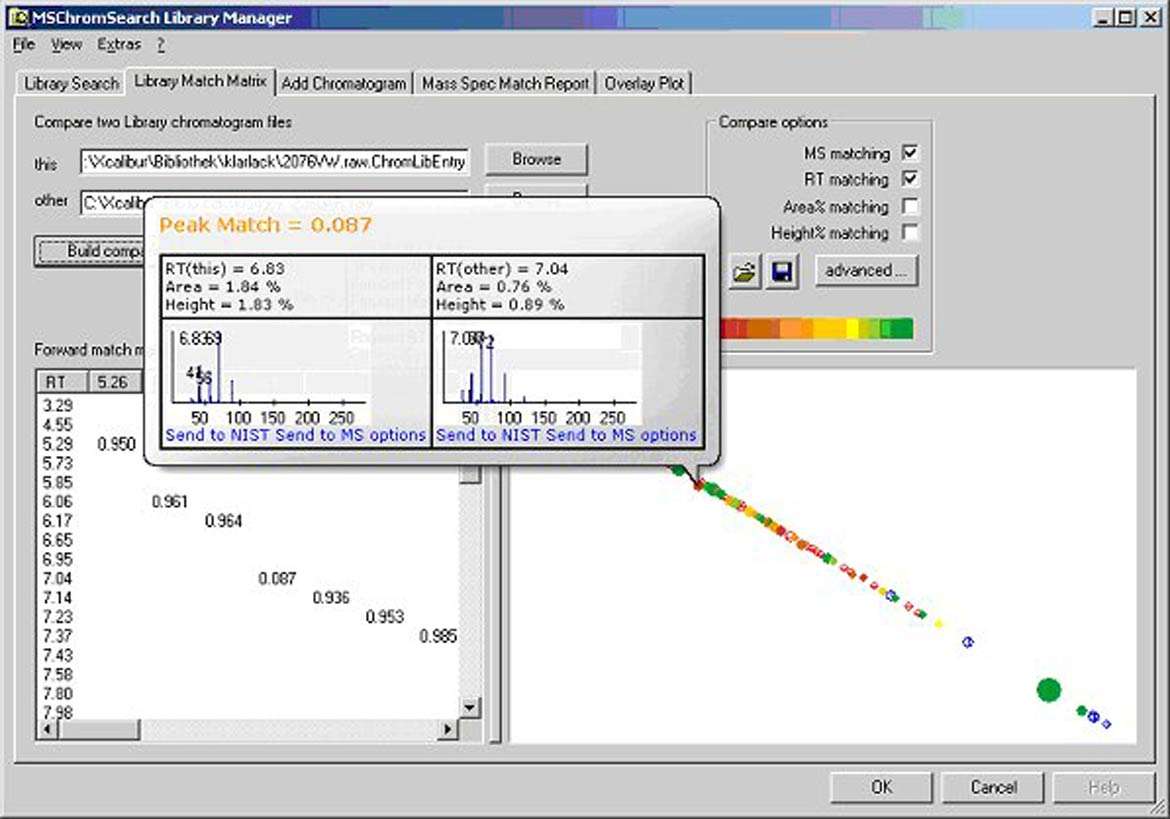
Task: Click the 'other' library file path field
Action: (x=112, y=202)
